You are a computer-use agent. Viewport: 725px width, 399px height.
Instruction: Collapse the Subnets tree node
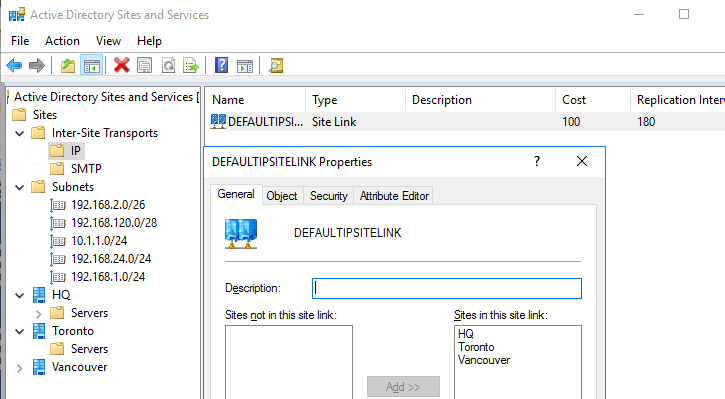pyautogui.click(x=20, y=187)
